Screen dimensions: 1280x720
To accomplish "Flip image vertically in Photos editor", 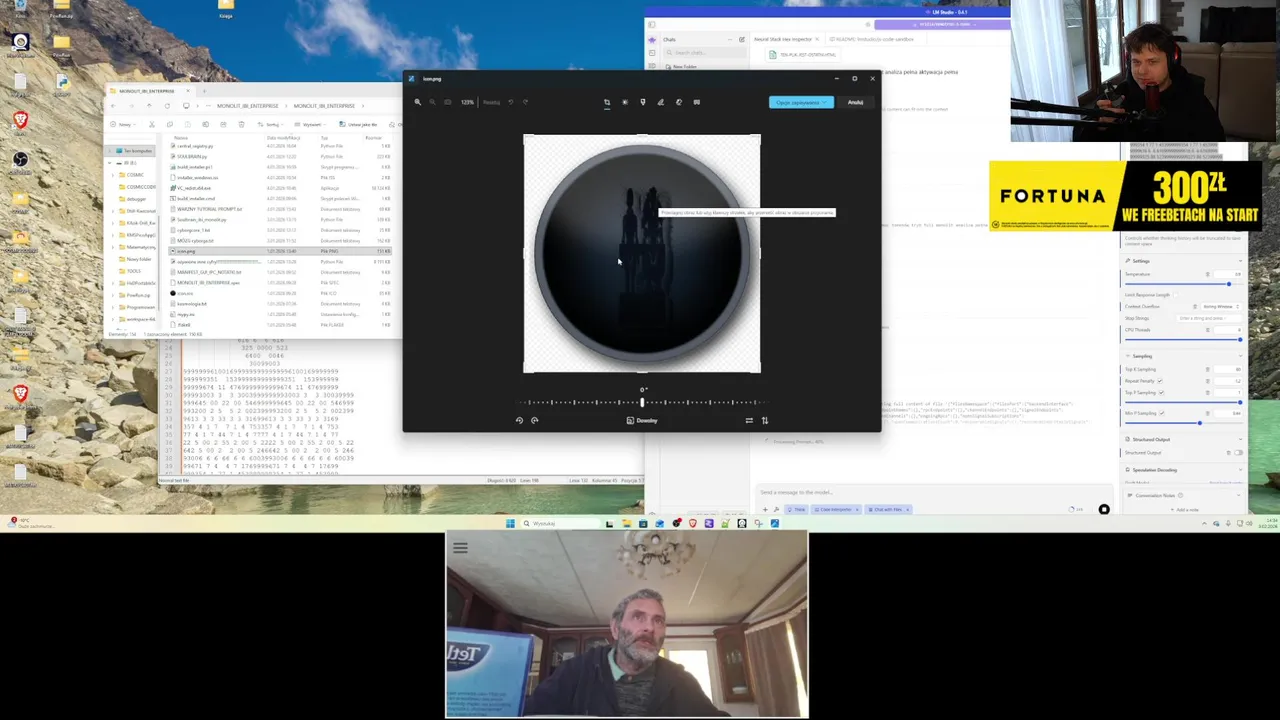I will 765,420.
